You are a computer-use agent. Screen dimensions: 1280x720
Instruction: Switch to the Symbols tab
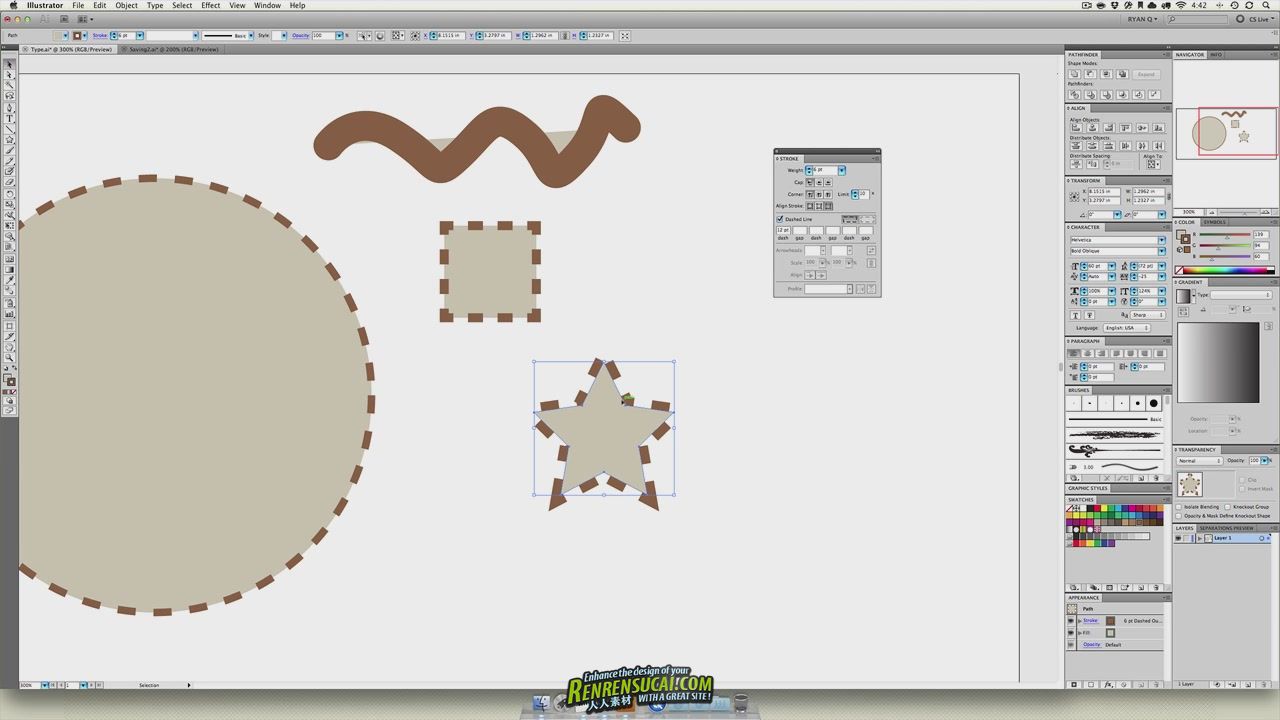(1215, 222)
